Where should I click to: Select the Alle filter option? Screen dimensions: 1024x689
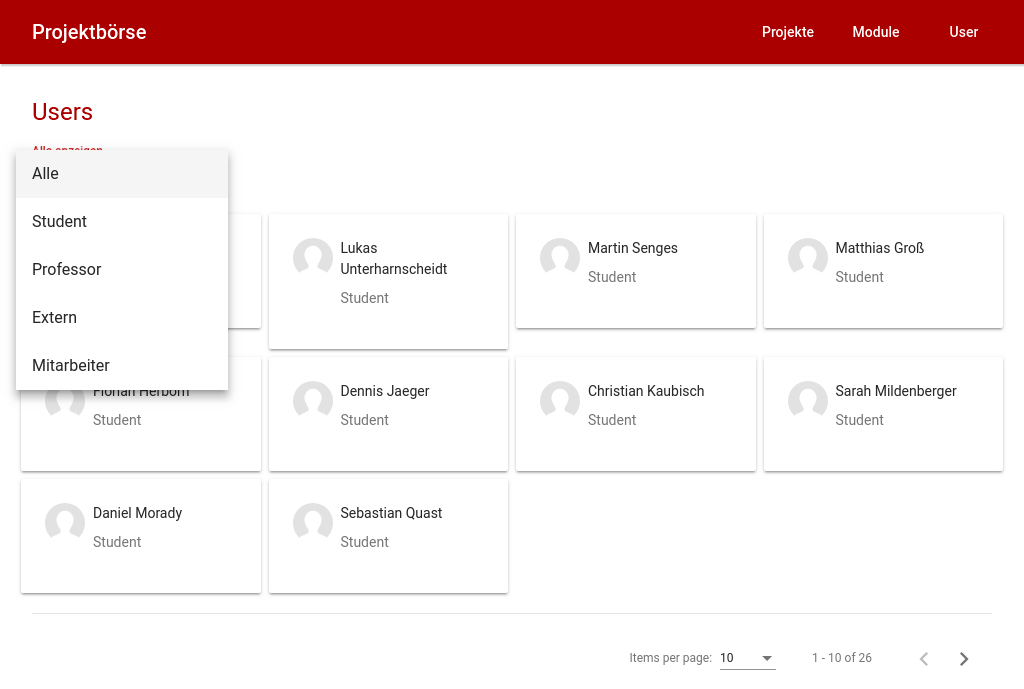coord(122,174)
